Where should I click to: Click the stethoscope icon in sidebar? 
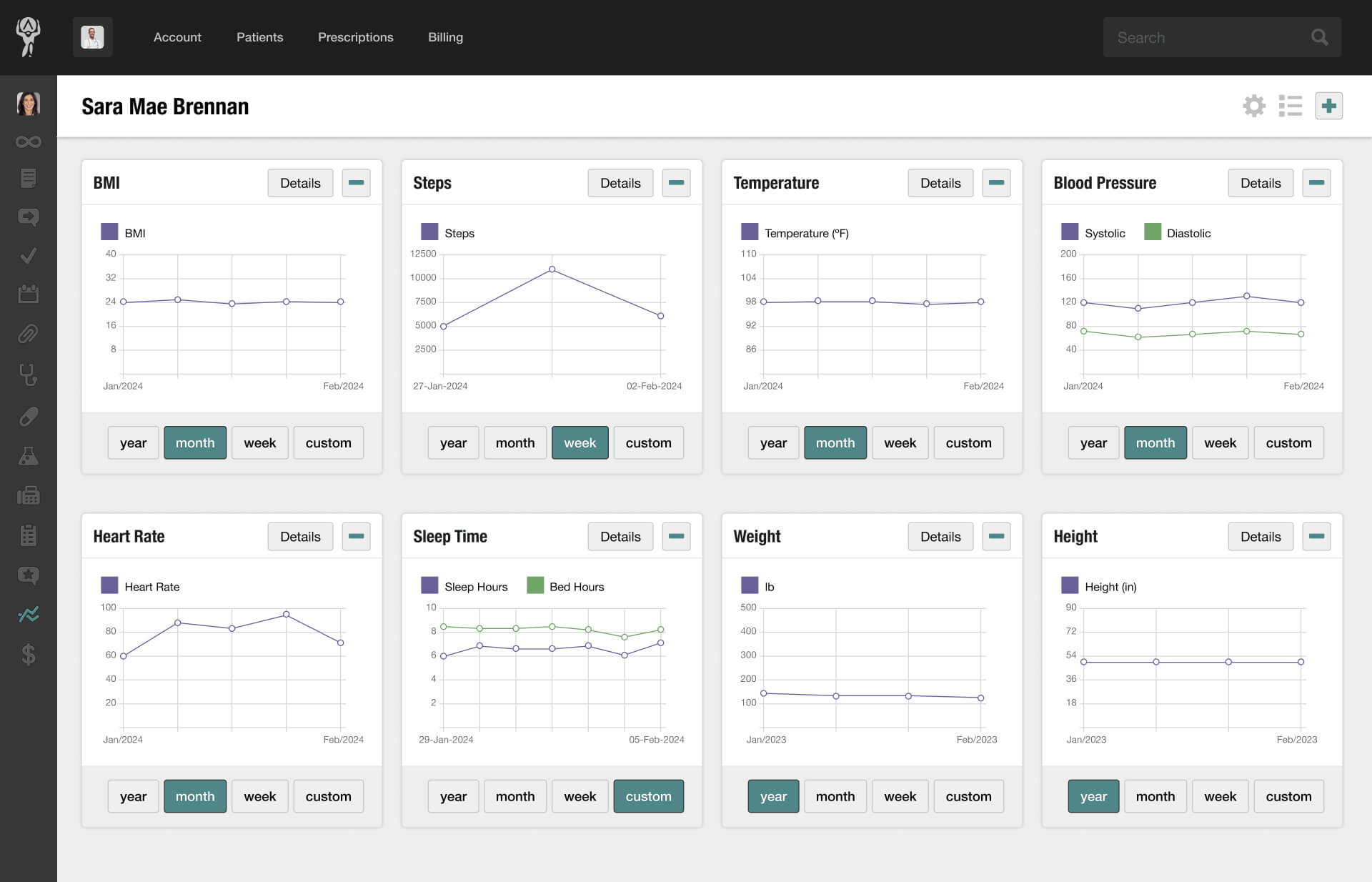(28, 375)
